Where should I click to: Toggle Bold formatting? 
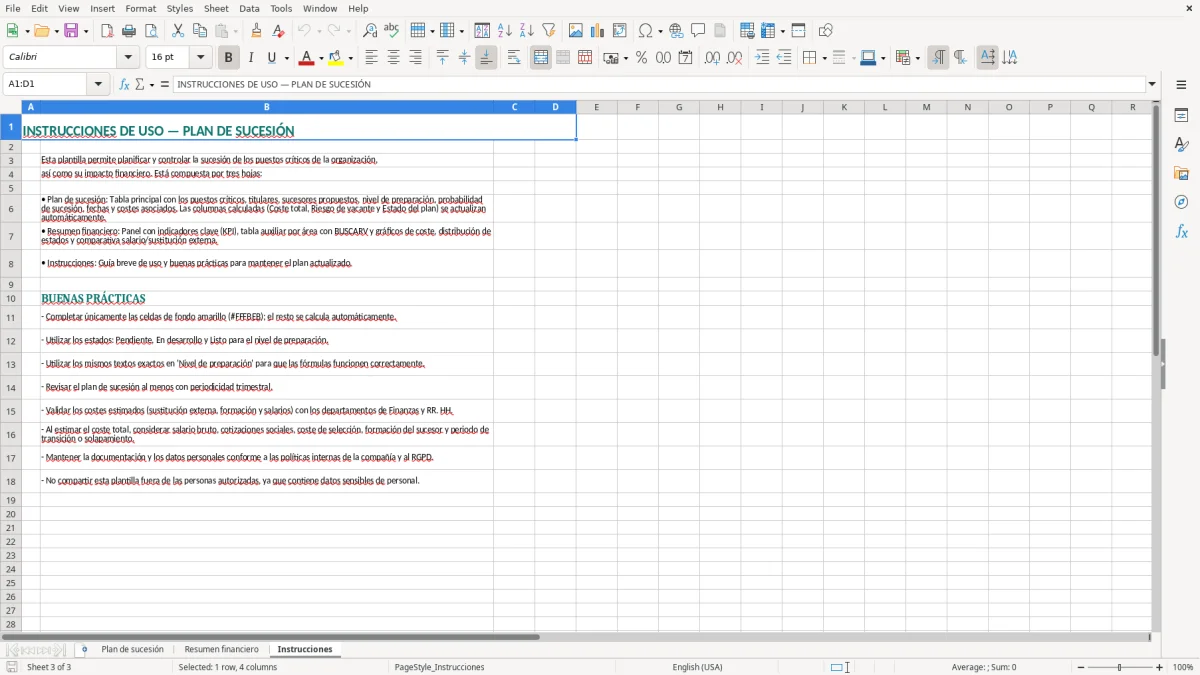(229, 58)
